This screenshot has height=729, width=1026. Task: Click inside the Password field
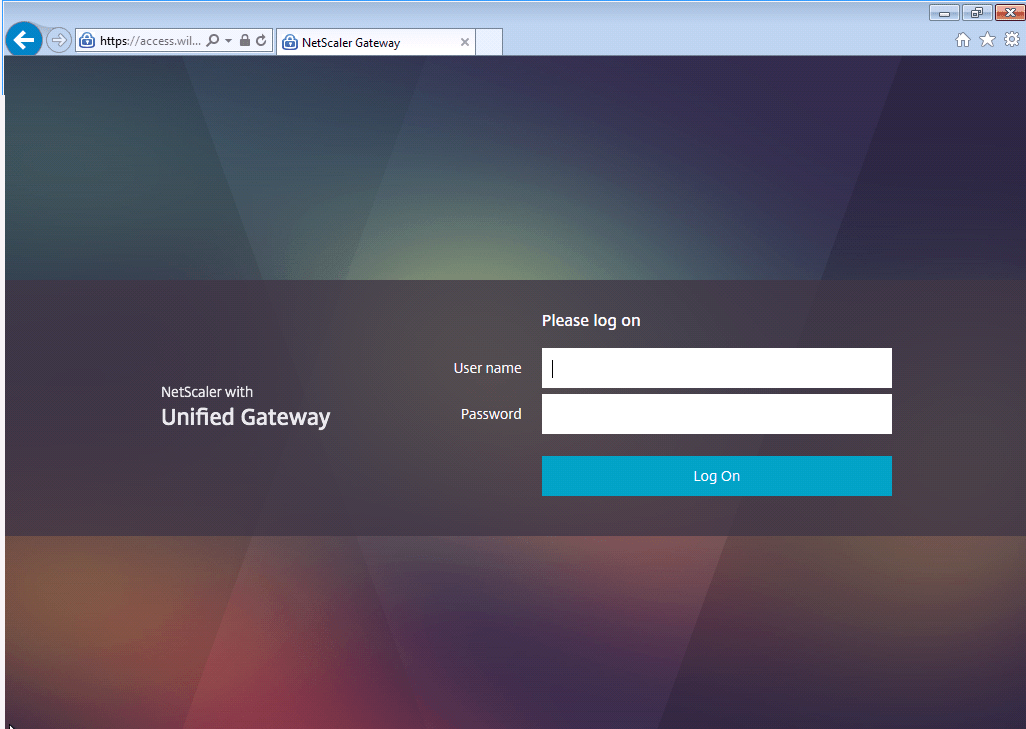pos(716,414)
